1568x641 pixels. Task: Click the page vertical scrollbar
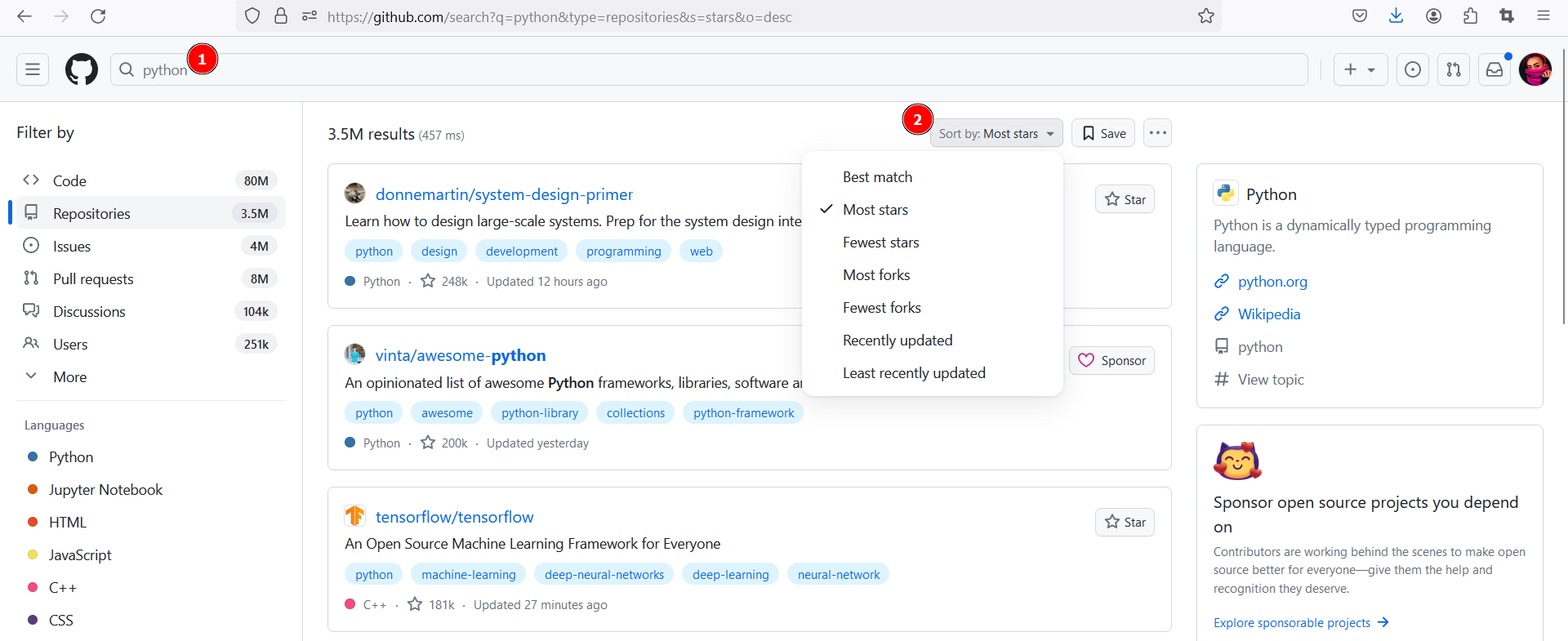[x=1563, y=188]
